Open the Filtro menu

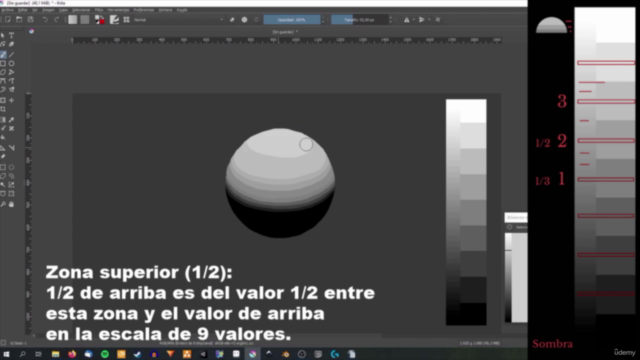pos(99,10)
